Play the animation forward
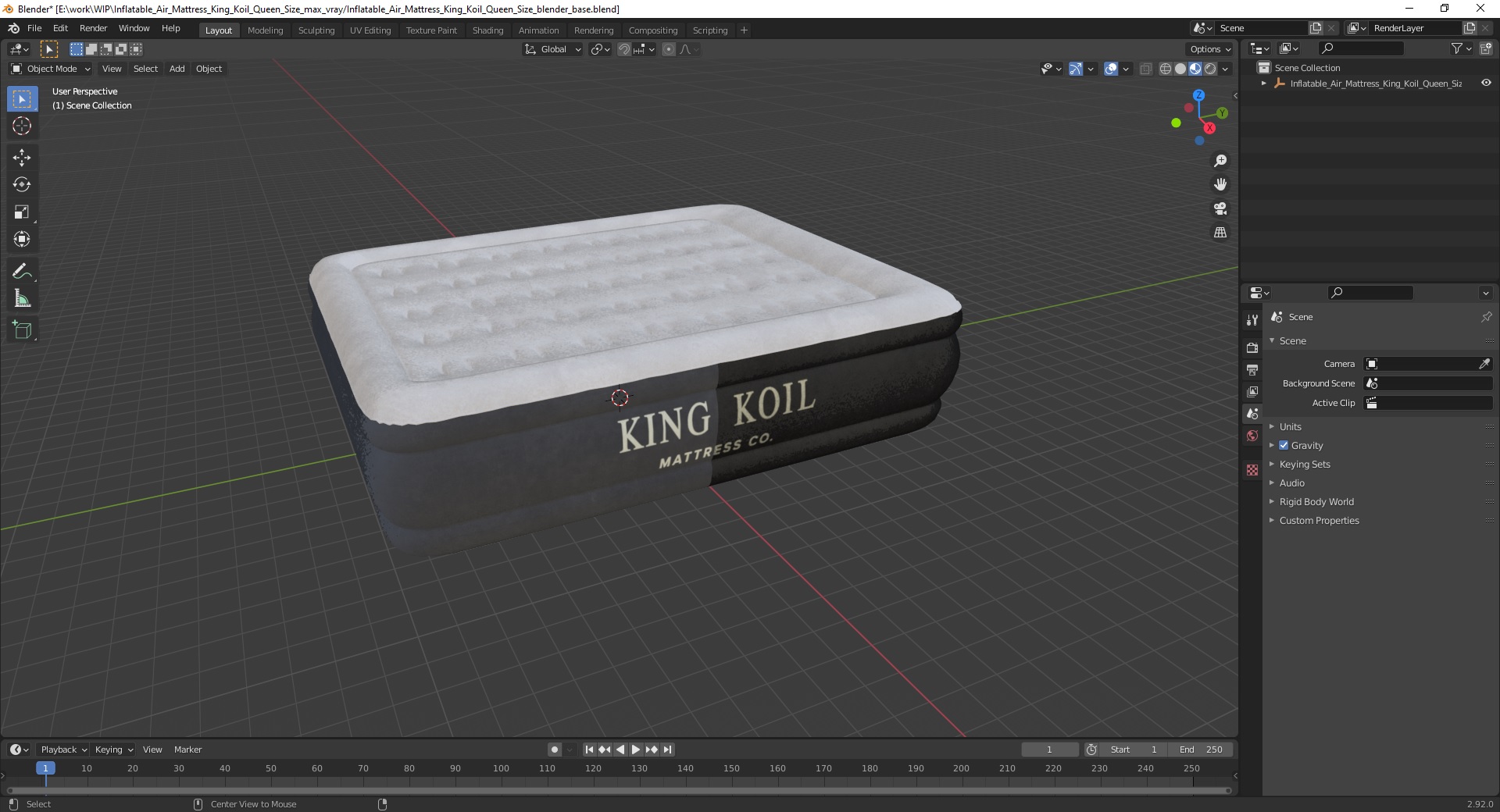Screen dimensions: 1500x812 [636, 750]
